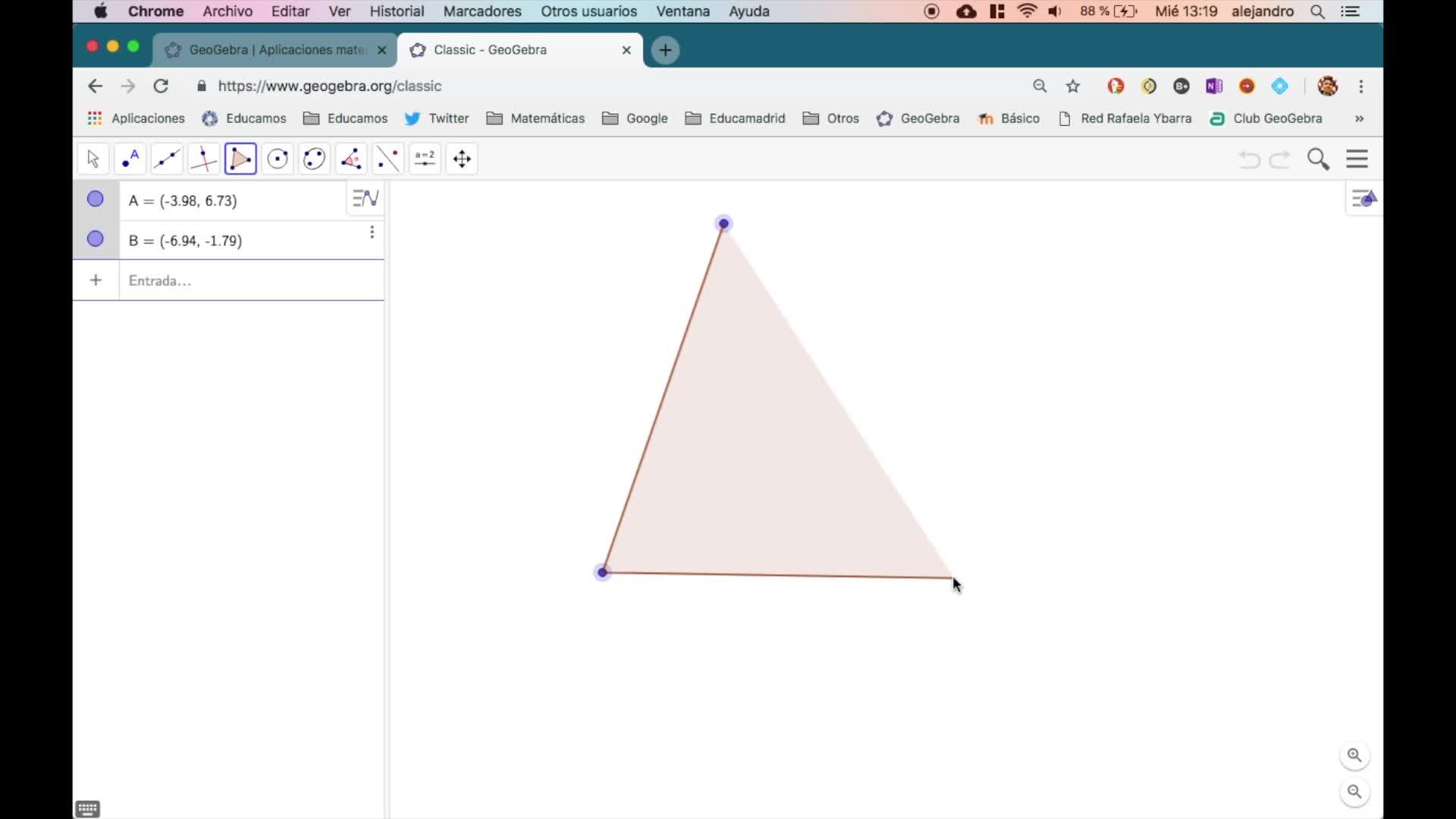Select the Circle with Center tool
The width and height of the screenshot is (1456, 819).
[x=278, y=159]
